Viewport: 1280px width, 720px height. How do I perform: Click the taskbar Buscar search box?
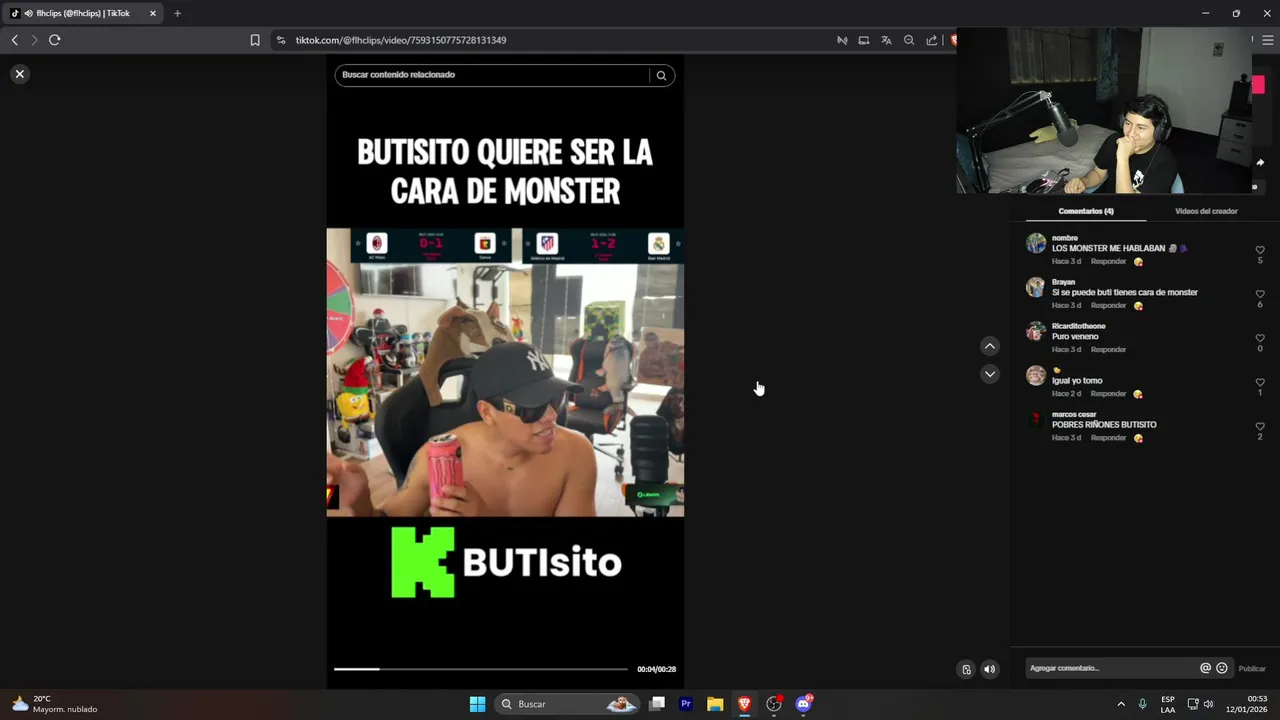point(568,704)
